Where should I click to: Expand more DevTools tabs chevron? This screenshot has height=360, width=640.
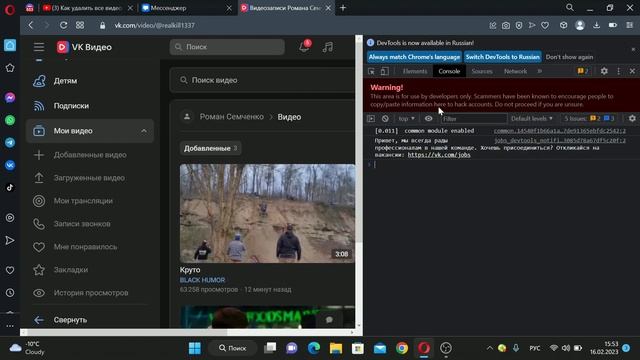coord(540,71)
